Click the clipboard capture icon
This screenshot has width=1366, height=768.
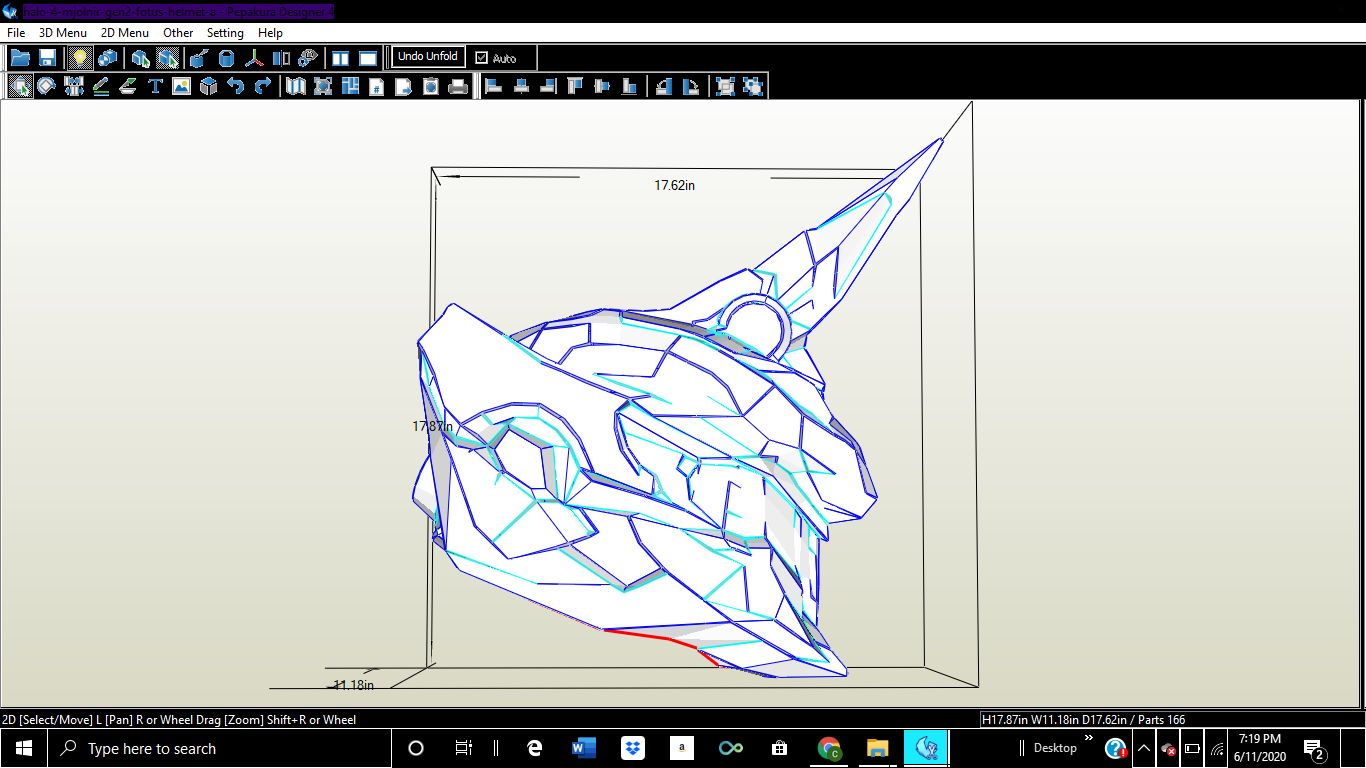(431, 86)
